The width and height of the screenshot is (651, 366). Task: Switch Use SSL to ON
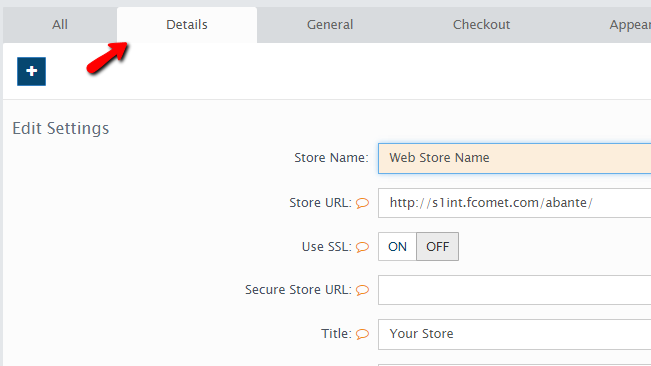[x=397, y=246]
